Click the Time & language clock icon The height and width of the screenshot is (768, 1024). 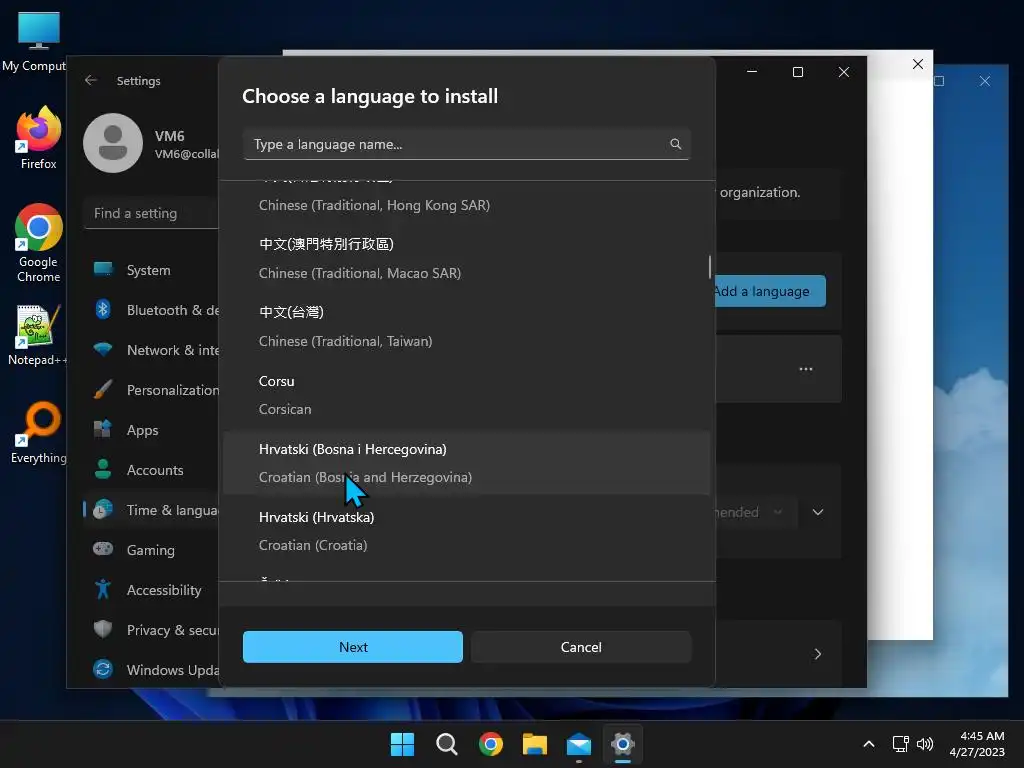tap(103, 509)
